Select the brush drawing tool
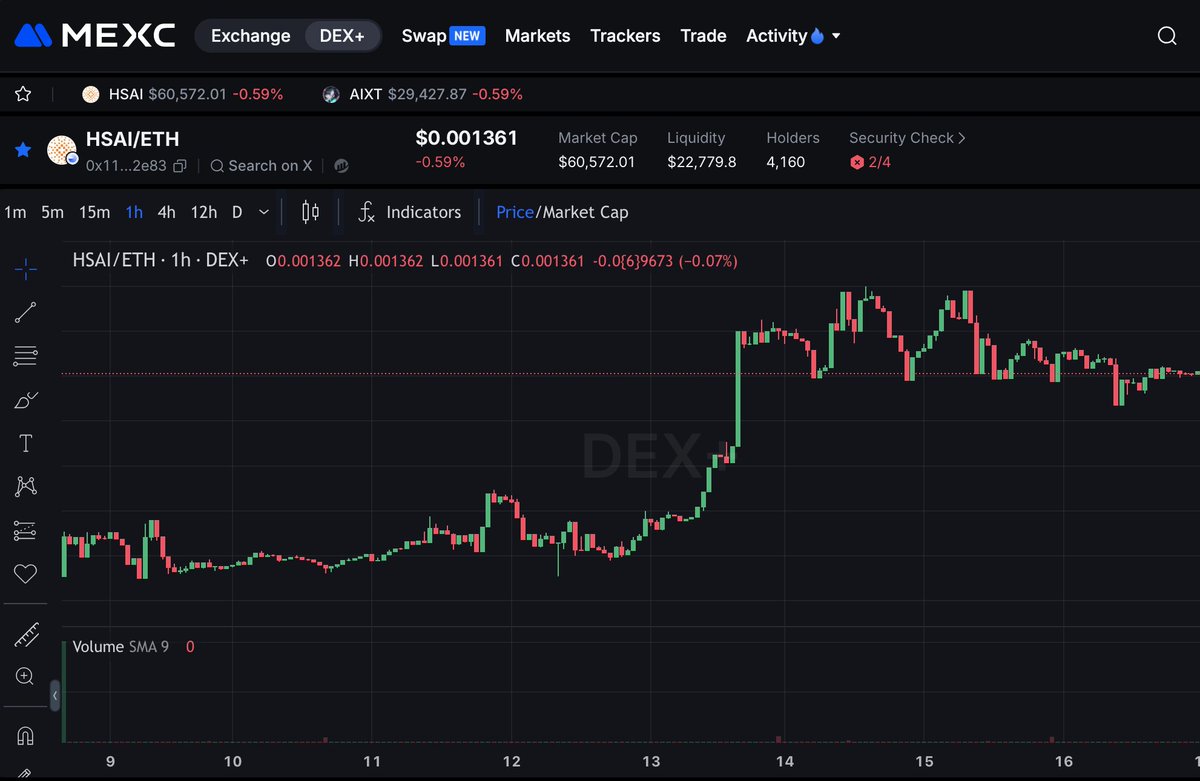This screenshot has height=781, width=1200. (x=26, y=400)
